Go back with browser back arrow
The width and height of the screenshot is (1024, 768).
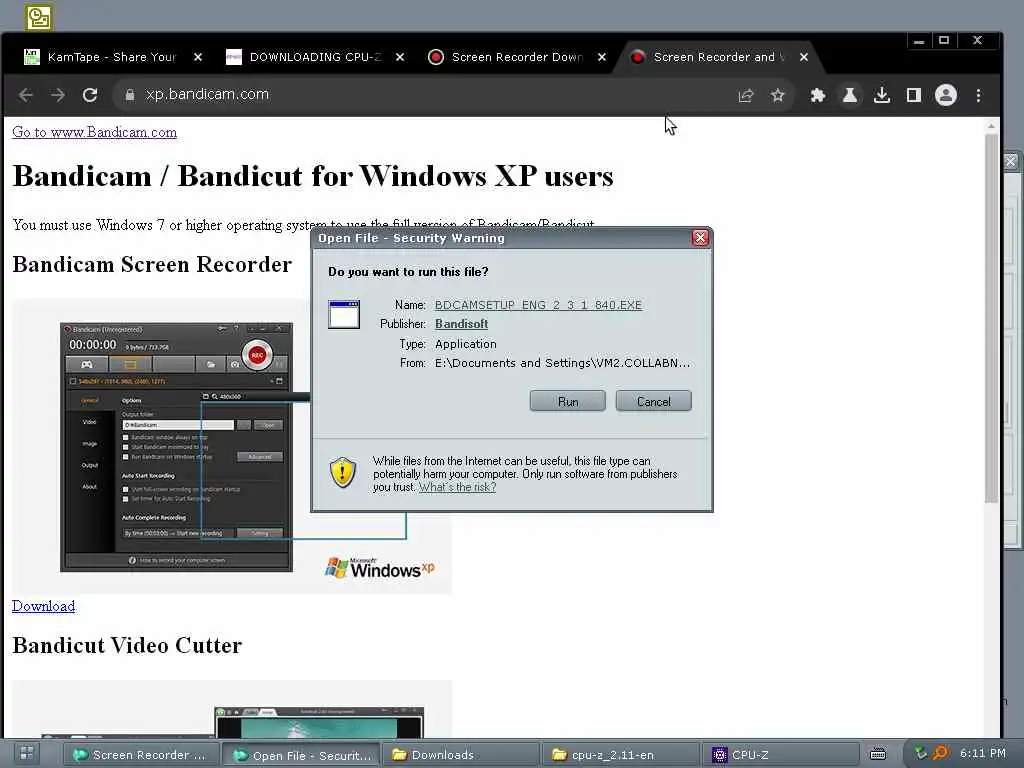(26, 95)
